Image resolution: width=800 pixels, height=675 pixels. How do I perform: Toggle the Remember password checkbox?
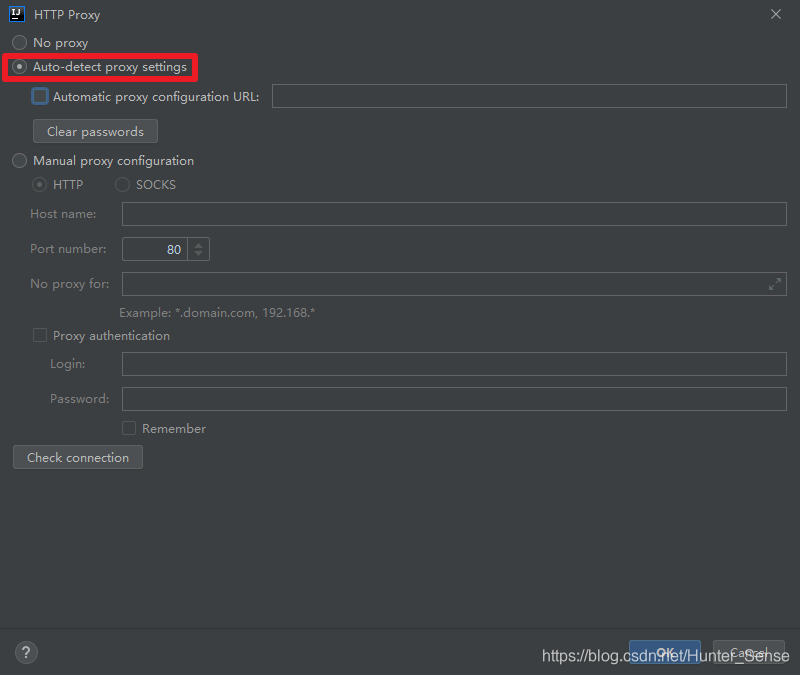coord(129,428)
